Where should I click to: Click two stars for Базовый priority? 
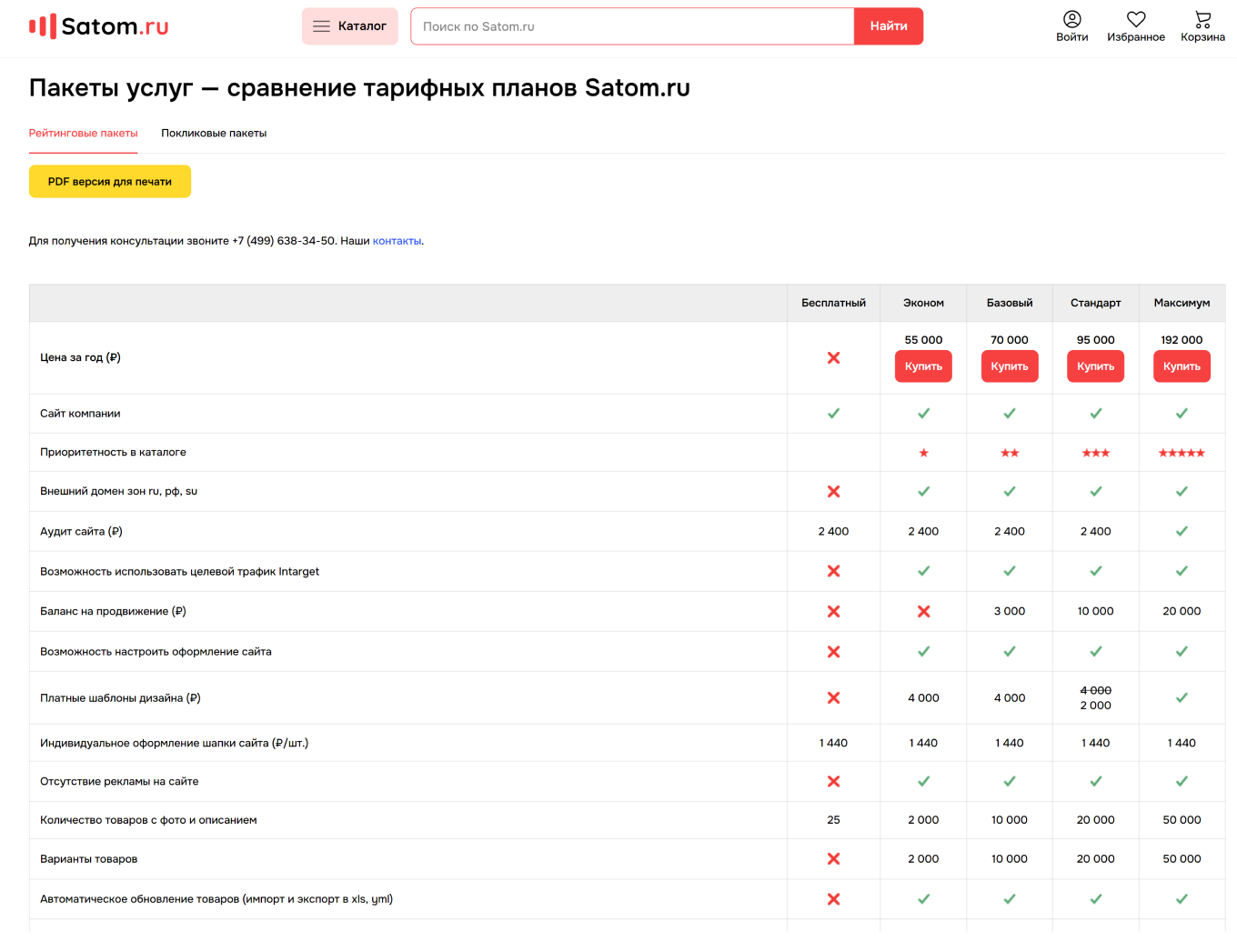point(1010,453)
